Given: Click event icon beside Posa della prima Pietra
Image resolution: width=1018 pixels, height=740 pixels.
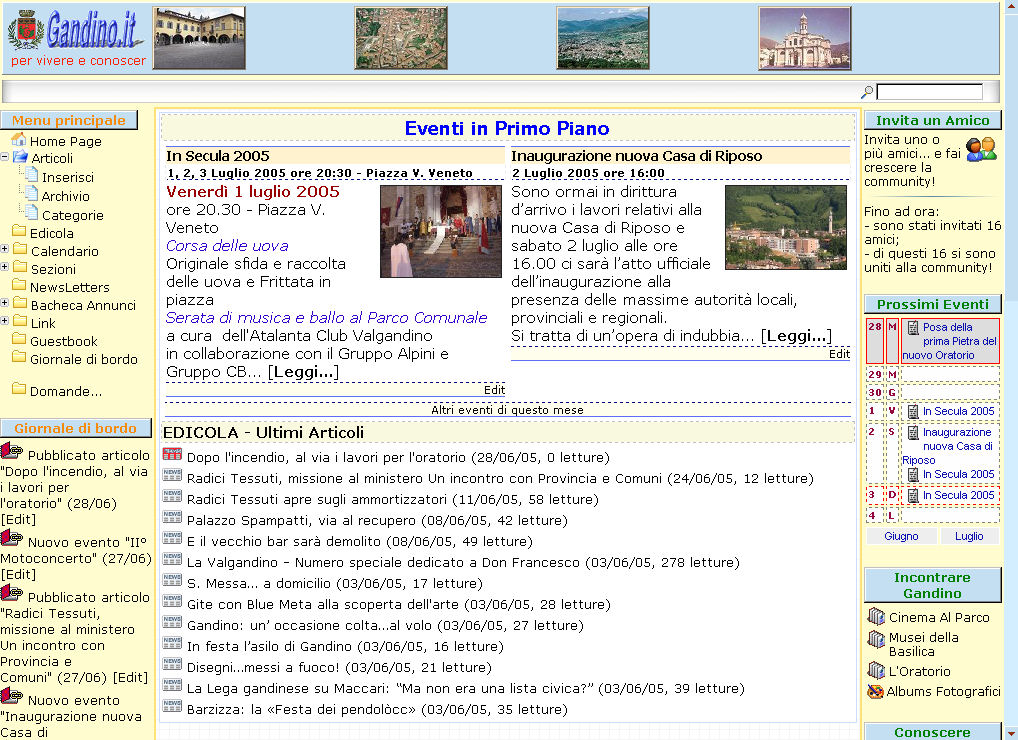Looking at the screenshot, I should pos(912,328).
